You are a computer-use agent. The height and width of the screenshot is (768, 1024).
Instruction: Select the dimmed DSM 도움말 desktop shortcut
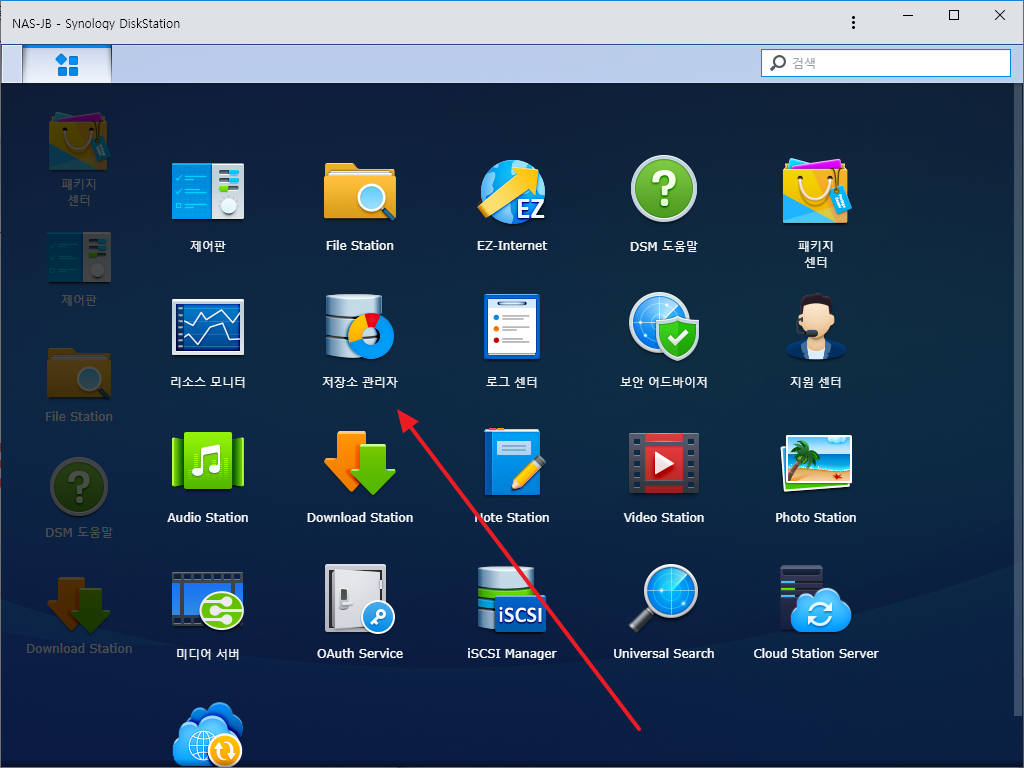[x=79, y=498]
